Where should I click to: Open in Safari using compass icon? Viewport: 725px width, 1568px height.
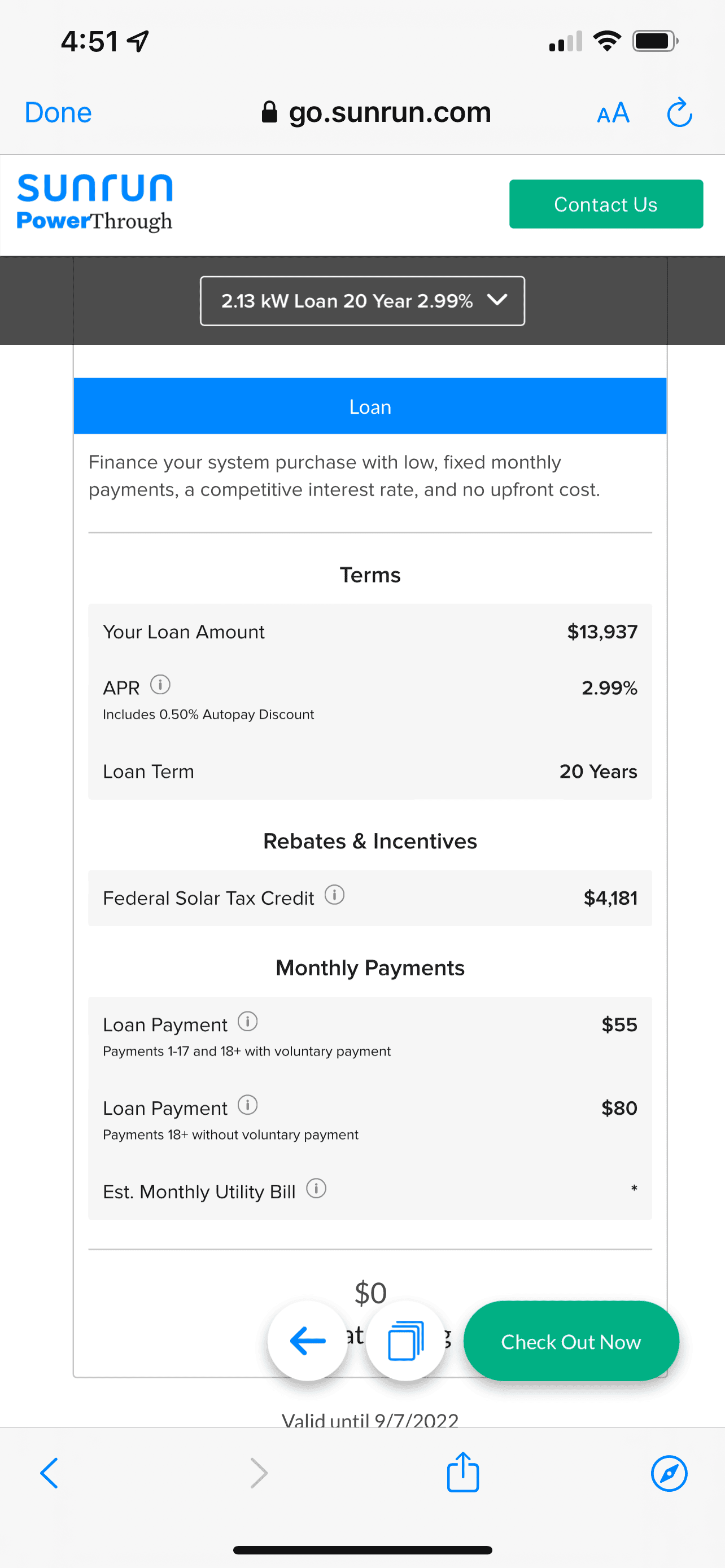[x=669, y=1474]
